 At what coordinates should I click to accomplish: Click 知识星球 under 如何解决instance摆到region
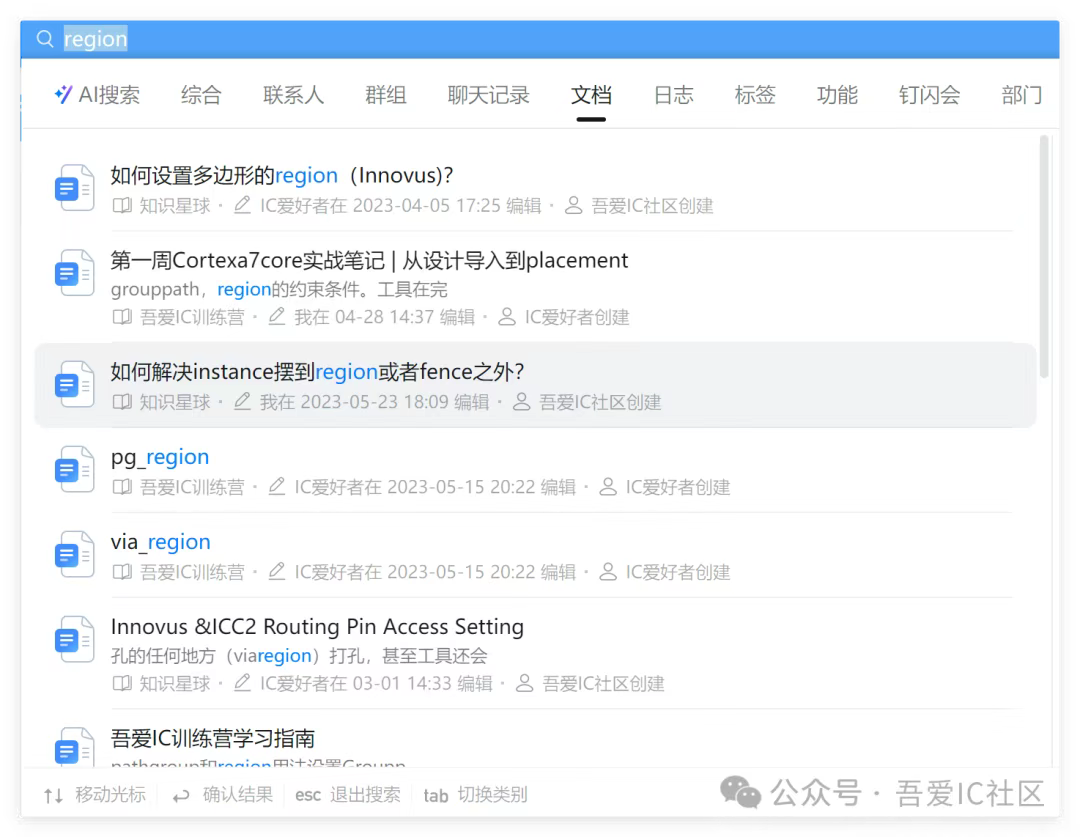[175, 402]
